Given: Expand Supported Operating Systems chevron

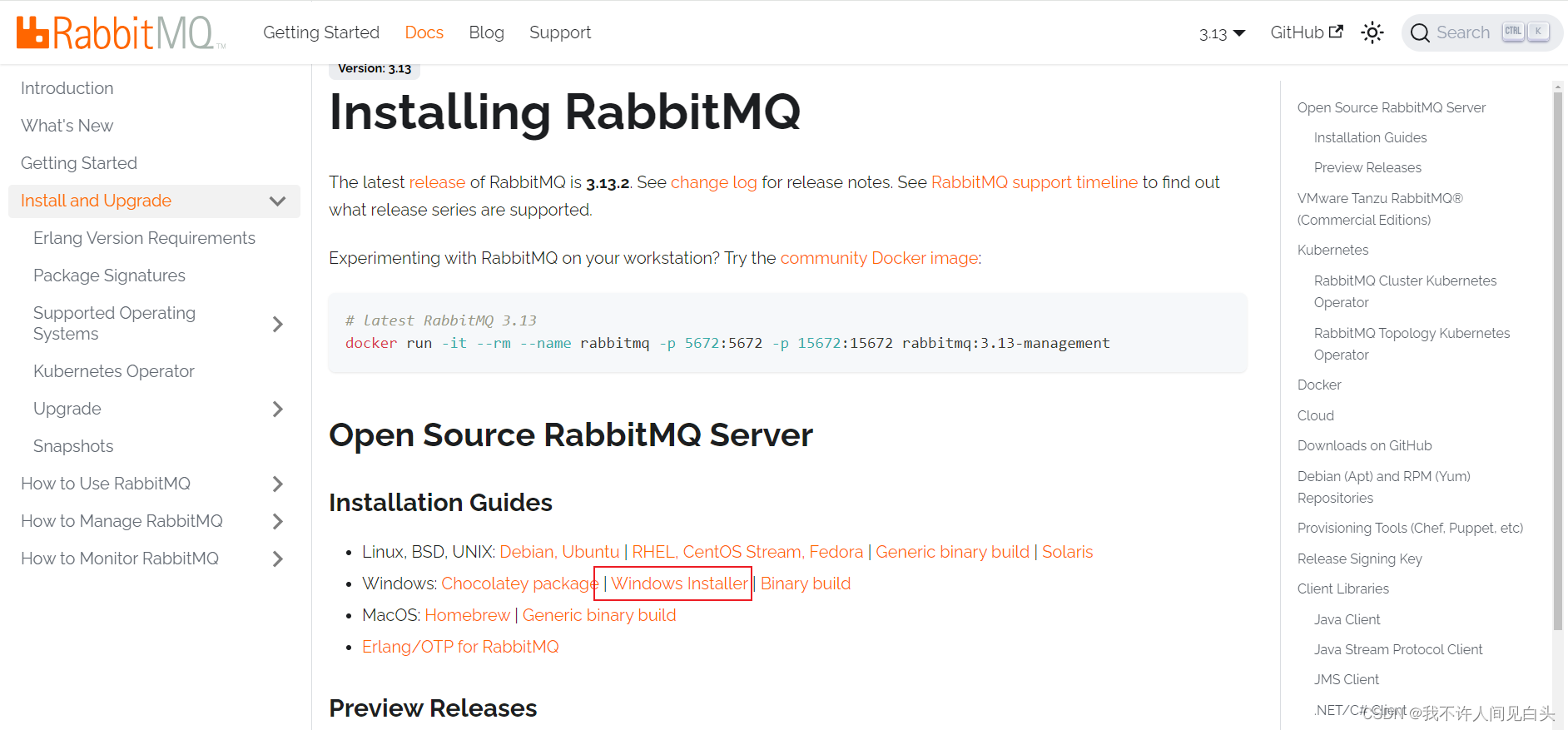Looking at the screenshot, I should (278, 324).
